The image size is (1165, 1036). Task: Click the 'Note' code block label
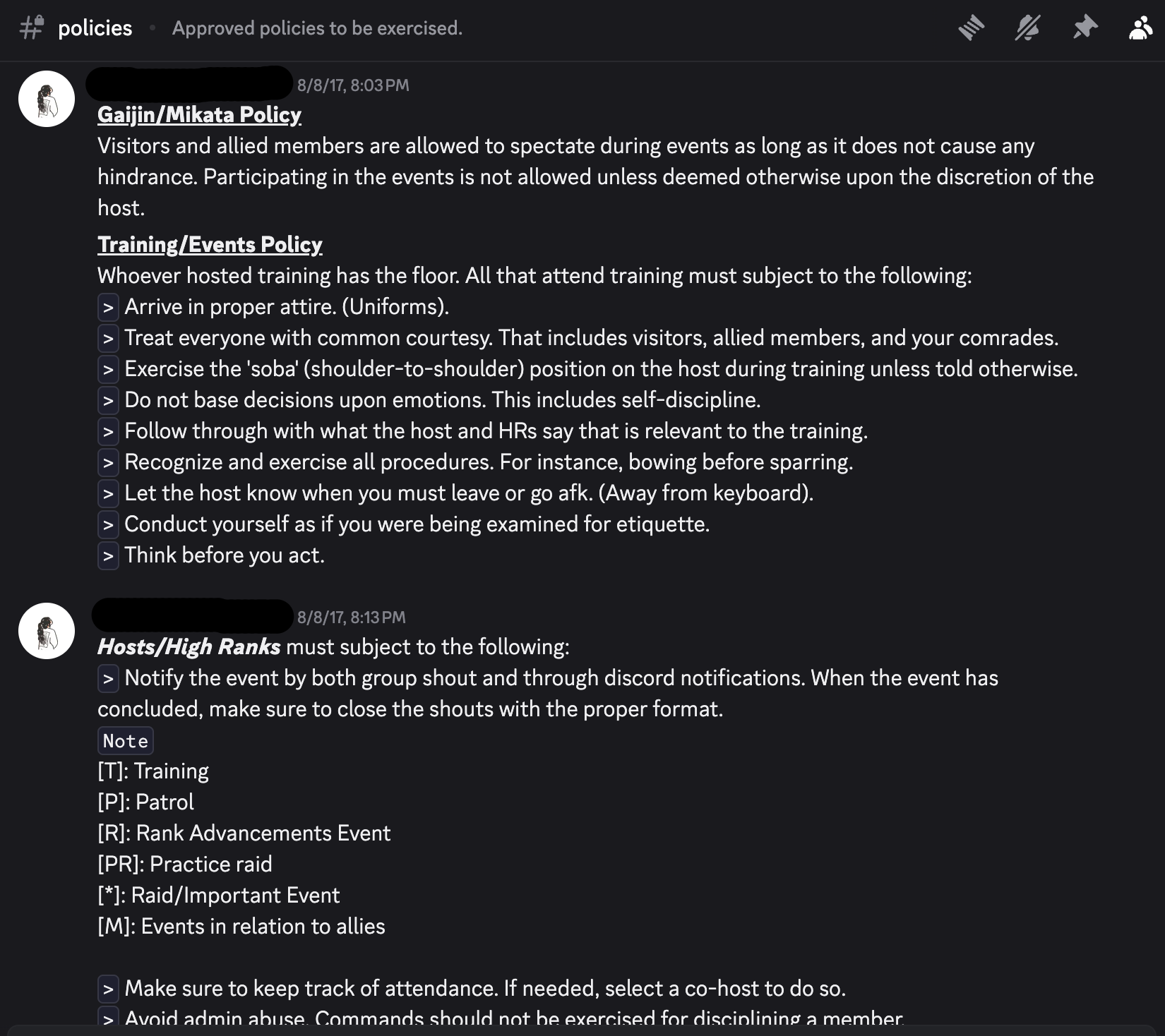pyautogui.click(x=125, y=740)
